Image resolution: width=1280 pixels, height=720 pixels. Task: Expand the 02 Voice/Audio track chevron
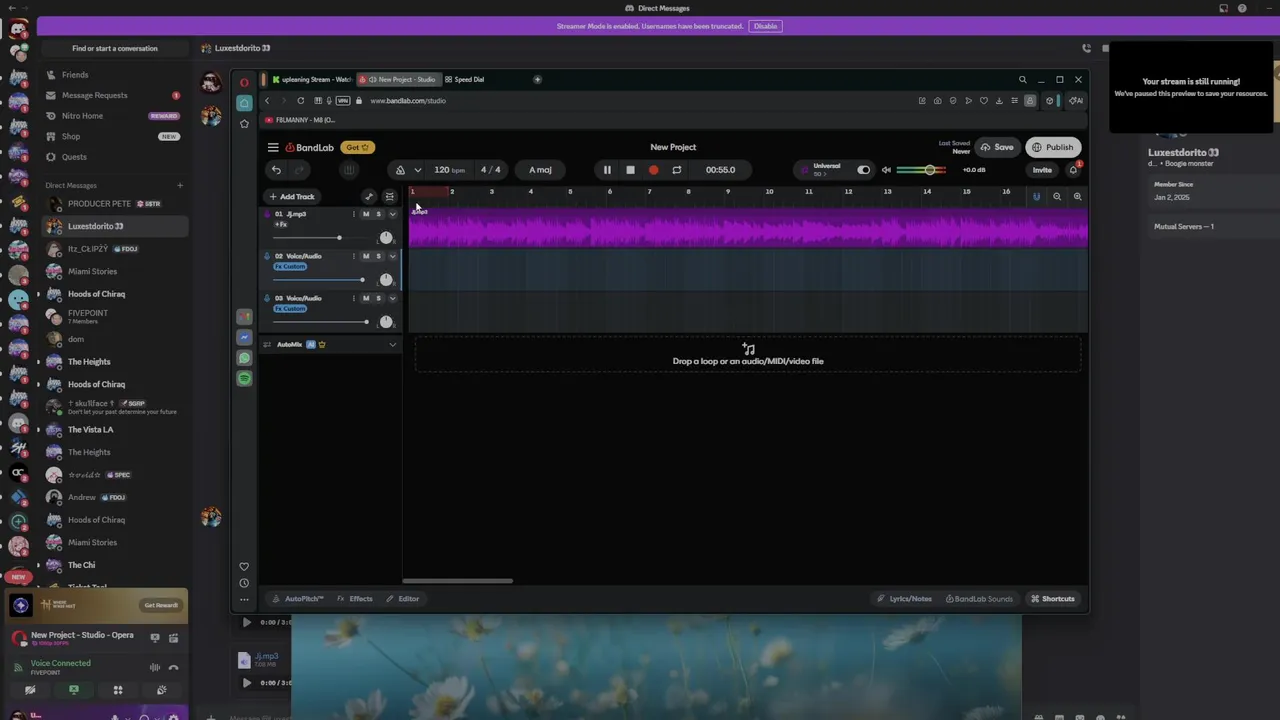coord(392,256)
